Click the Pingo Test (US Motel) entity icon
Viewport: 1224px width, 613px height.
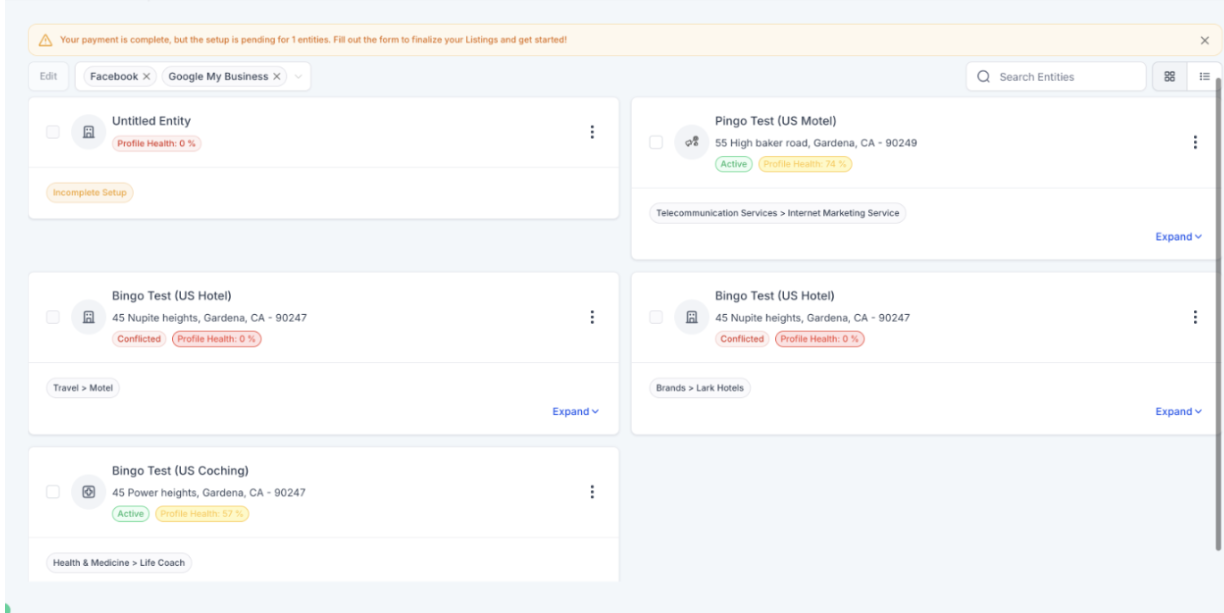689,142
